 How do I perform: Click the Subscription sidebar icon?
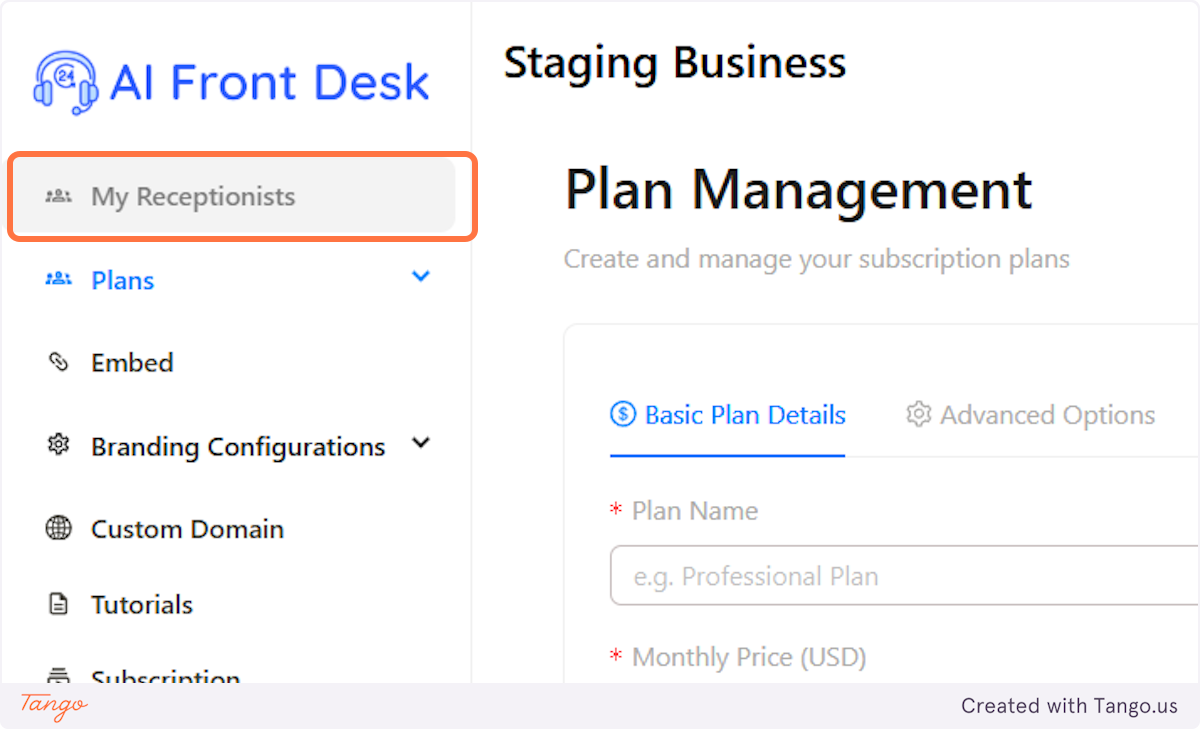point(58,678)
